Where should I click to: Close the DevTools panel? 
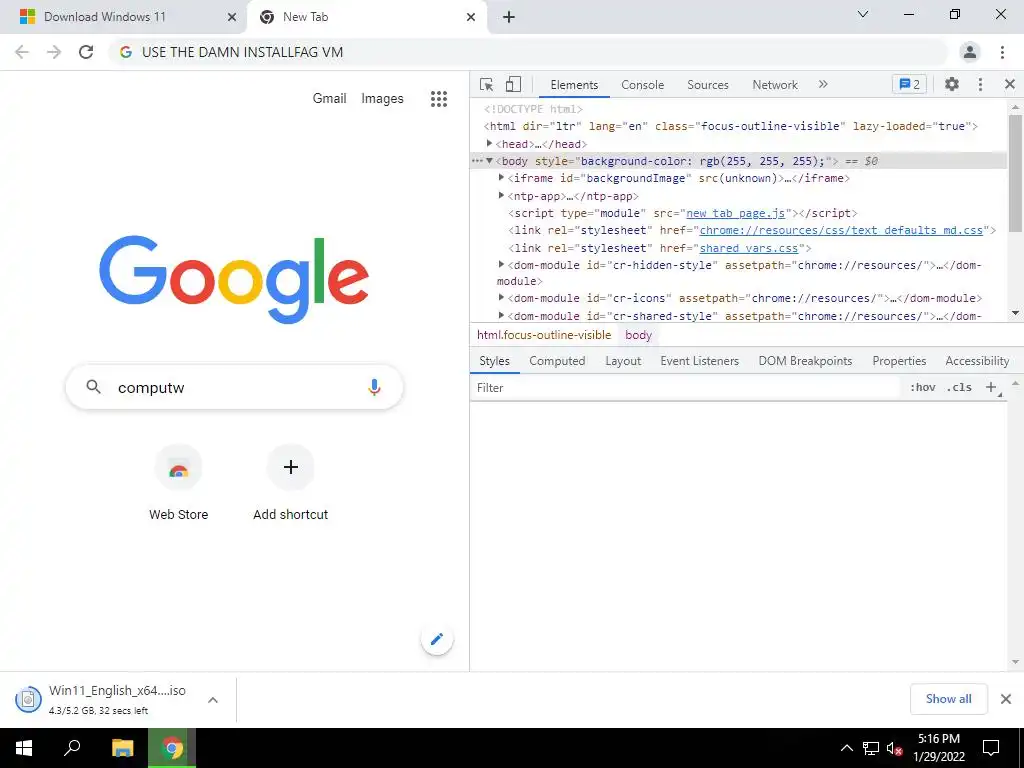click(1010, 84)
